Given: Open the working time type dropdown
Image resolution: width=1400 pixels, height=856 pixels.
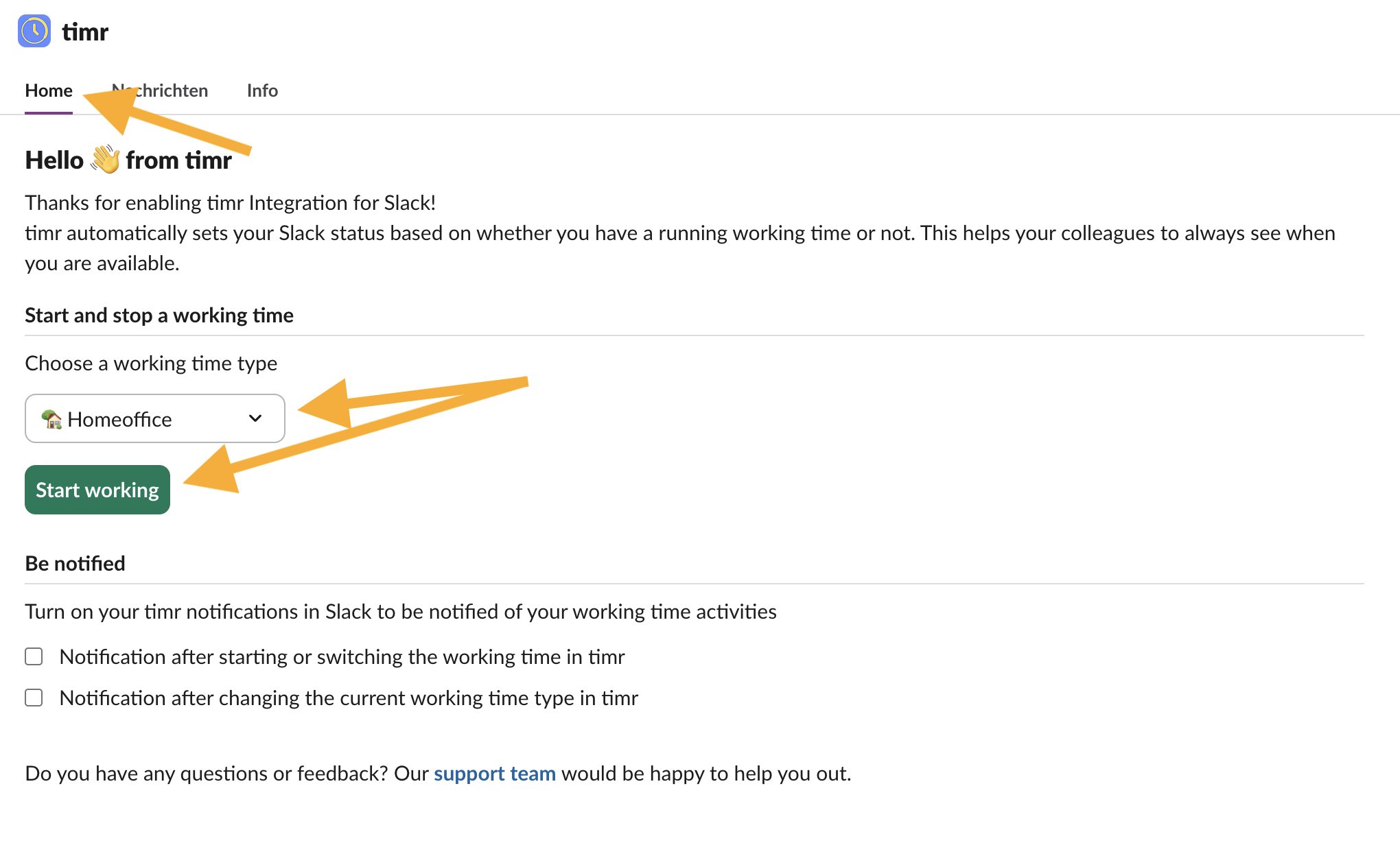Looking at the screenshot, I should [x=155, y=418].
